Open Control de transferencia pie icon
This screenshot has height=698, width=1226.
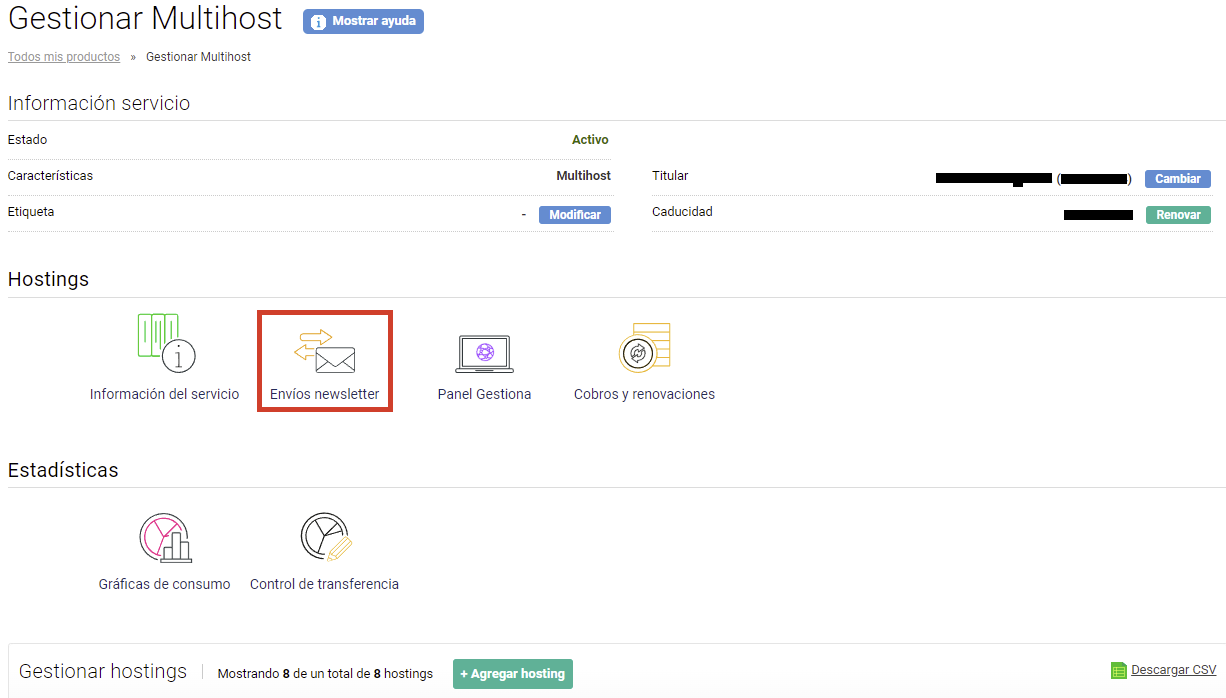coord(325,538)
